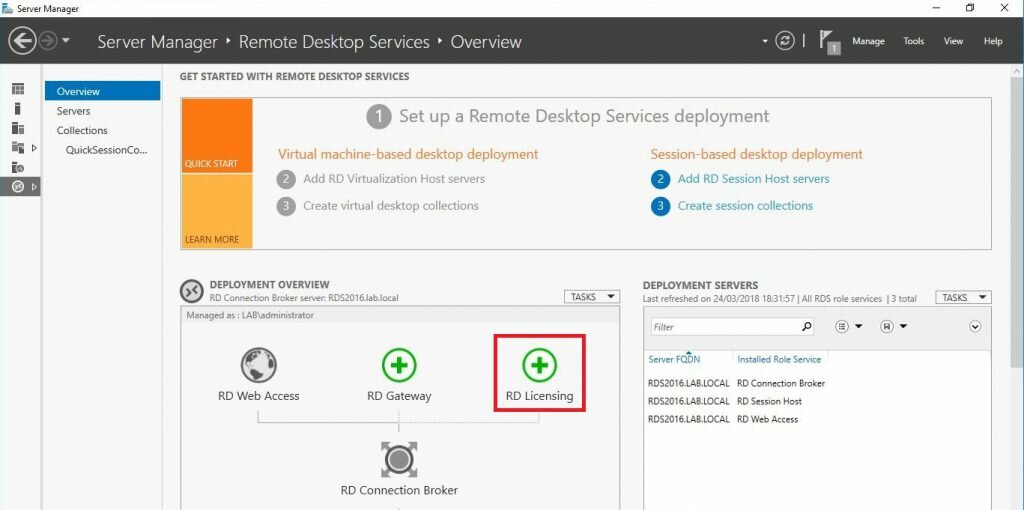Click the Deployment Overview header icon
The width and height of the screenshot is (1024, 510).
point(192,291)
